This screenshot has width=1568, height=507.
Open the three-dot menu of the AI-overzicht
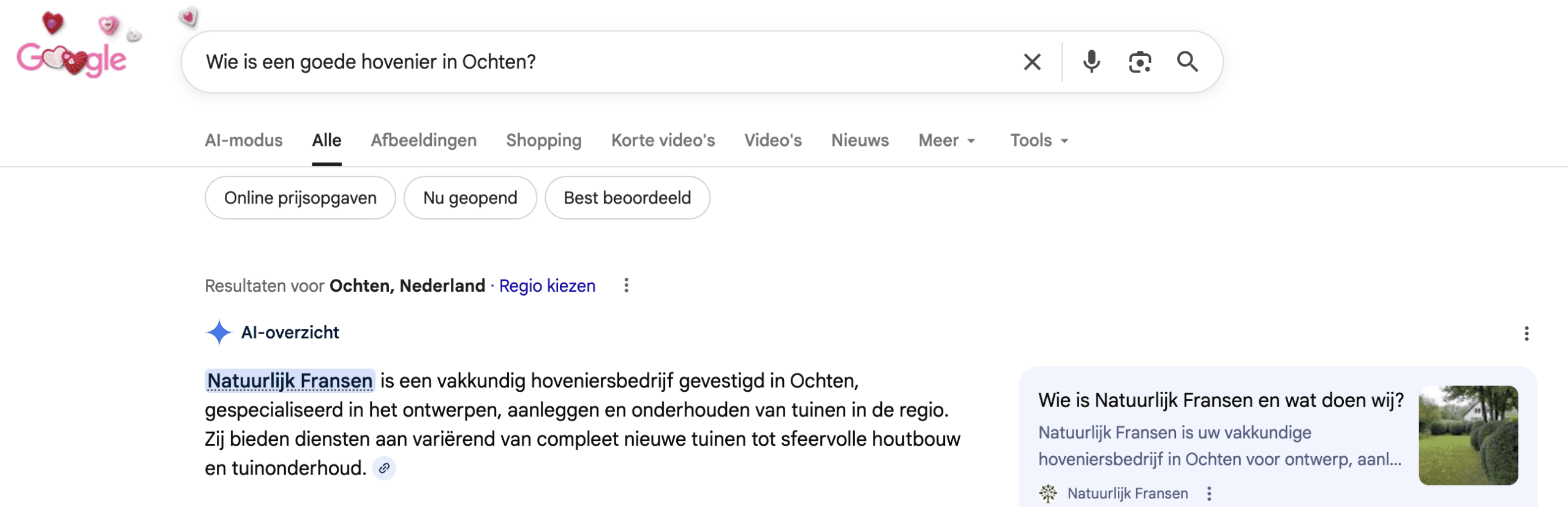pyautogui.click(x=1527, y=332)
